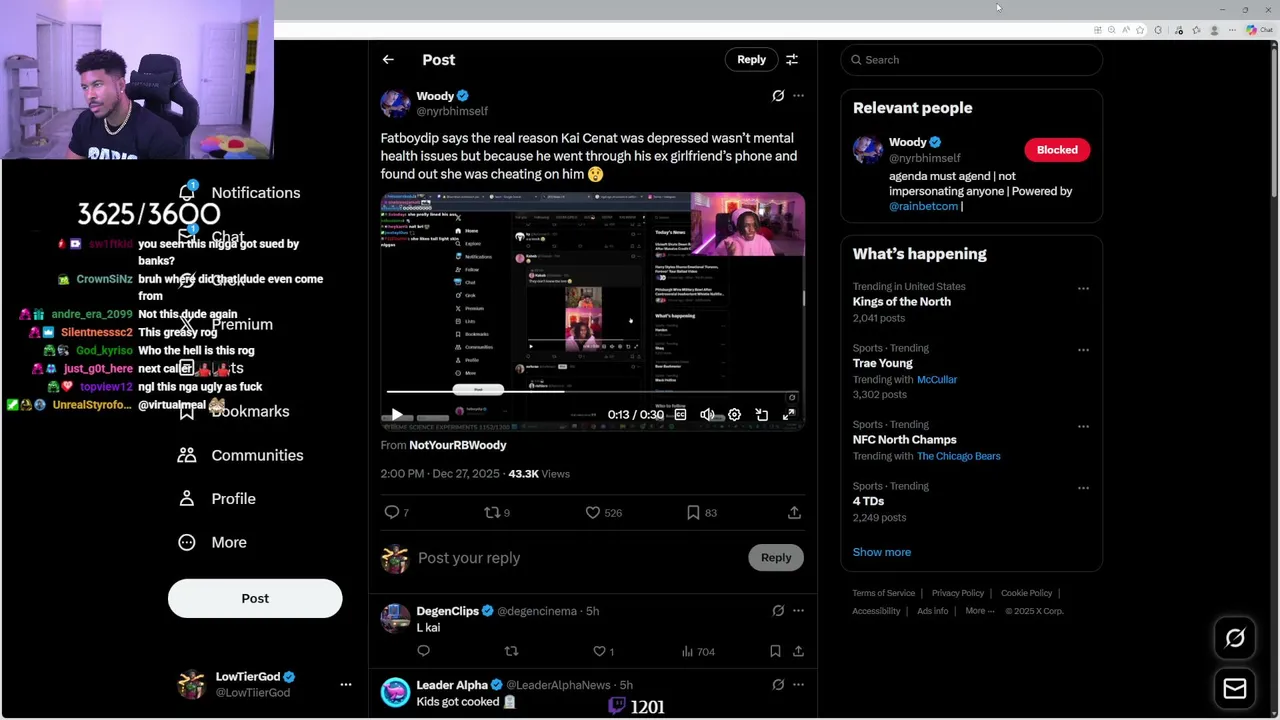Expand the footer More menu
This screenshot has width=1280, height=720.
point(979,611)
